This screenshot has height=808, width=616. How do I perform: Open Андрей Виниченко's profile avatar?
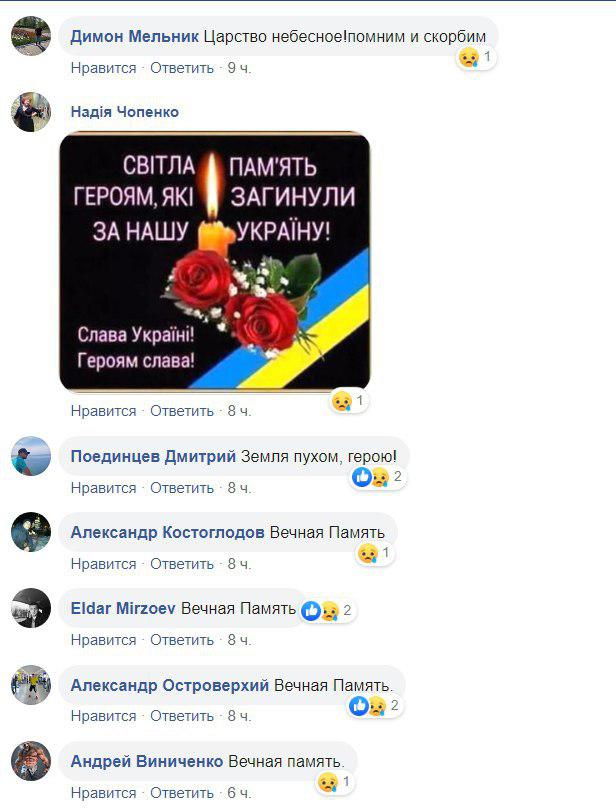31,761
